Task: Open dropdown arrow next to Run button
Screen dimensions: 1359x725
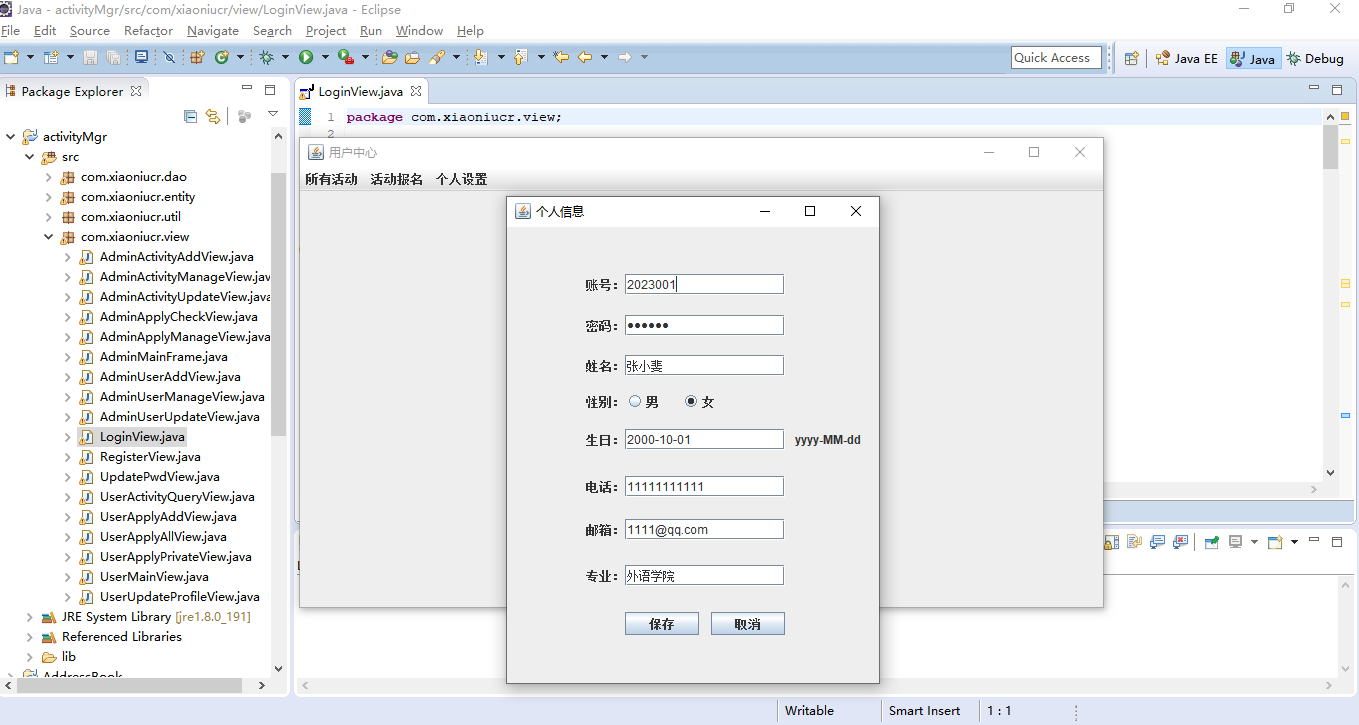Action: (325, 58)
